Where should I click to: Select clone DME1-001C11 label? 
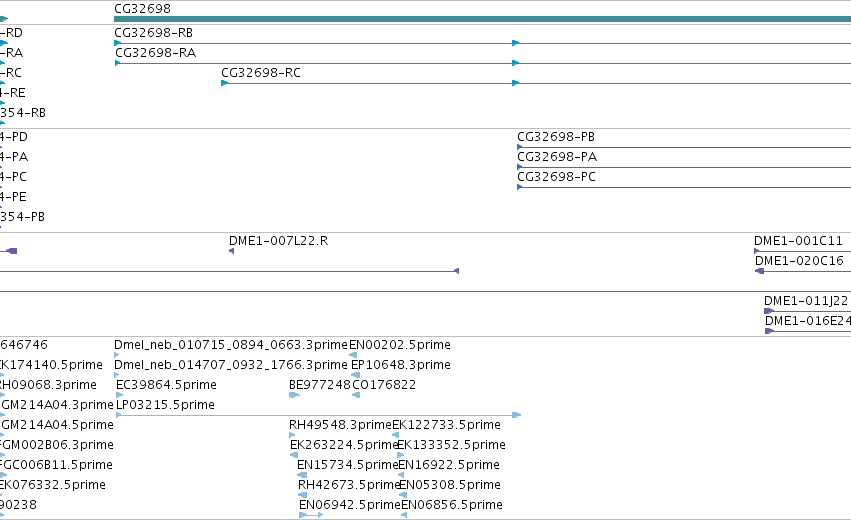(x=798, y=241)
